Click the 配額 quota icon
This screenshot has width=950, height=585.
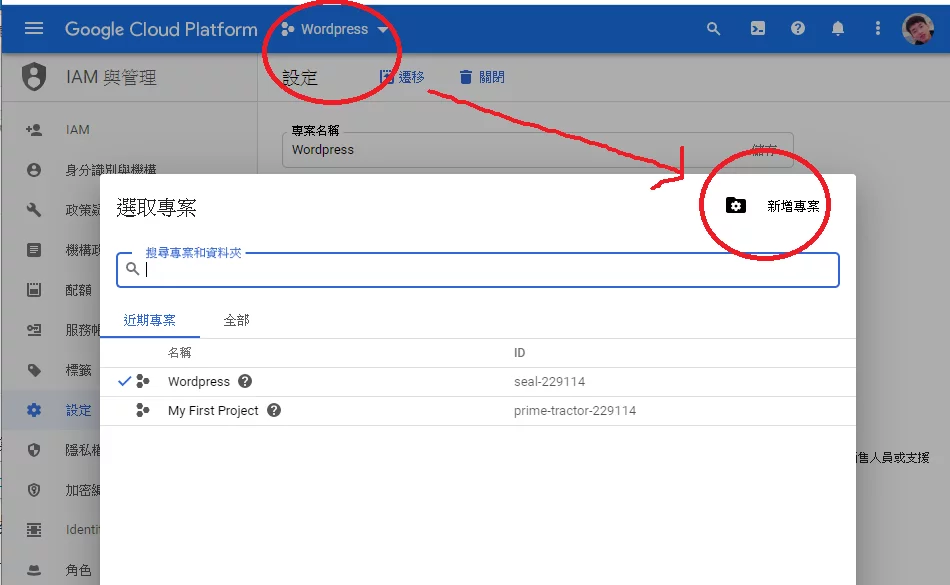click(34, 289)
